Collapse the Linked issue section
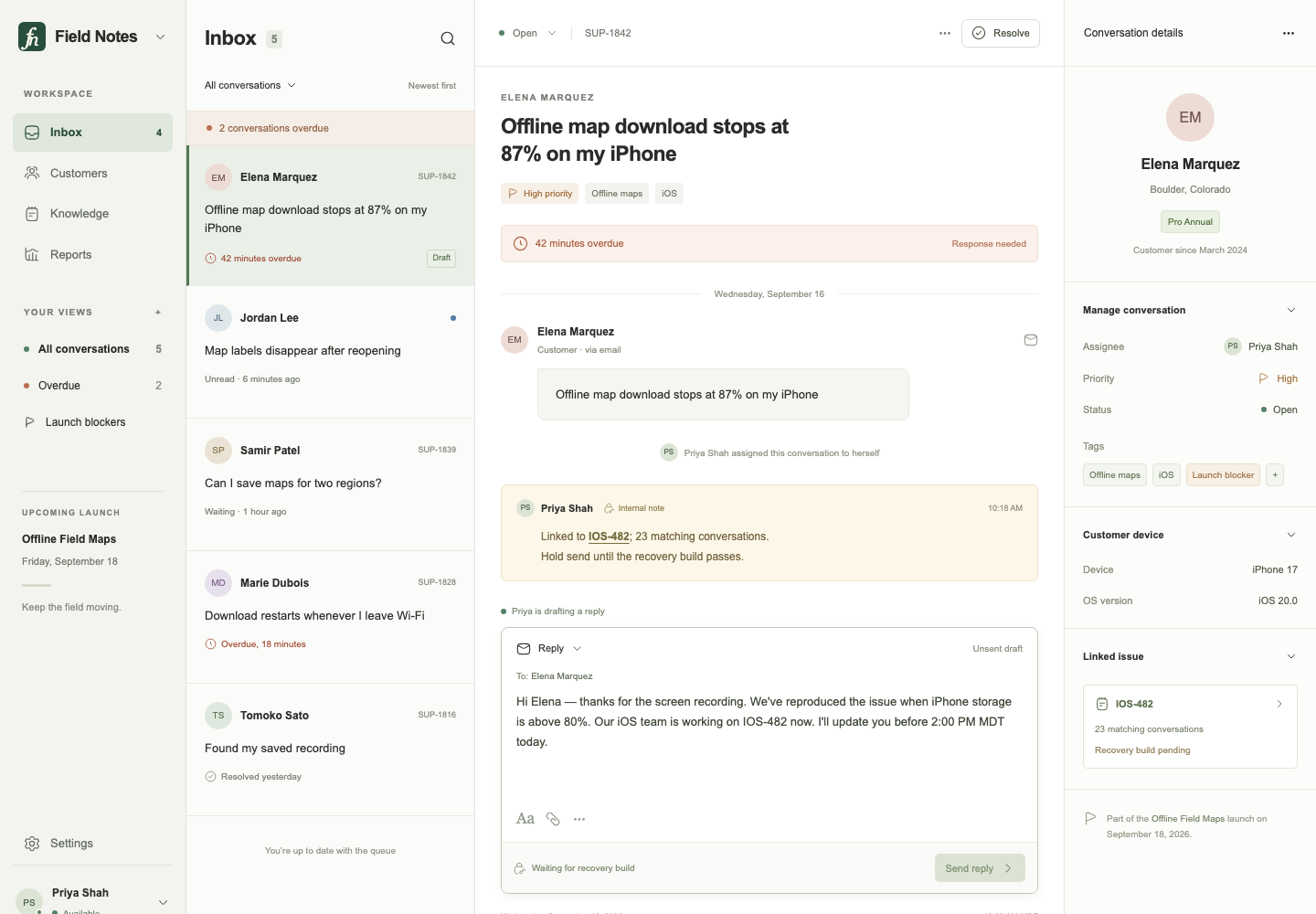Screen dimensions: 1316x914 (x=1291, y=657)
